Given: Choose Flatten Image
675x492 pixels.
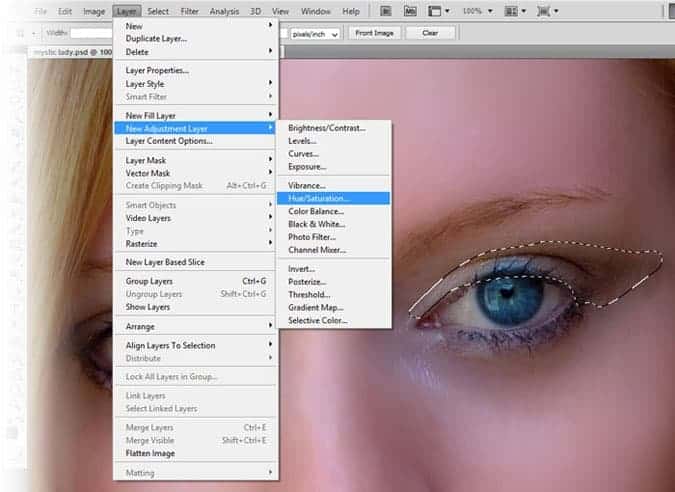Looking at the screenshot, I should 195,453.
